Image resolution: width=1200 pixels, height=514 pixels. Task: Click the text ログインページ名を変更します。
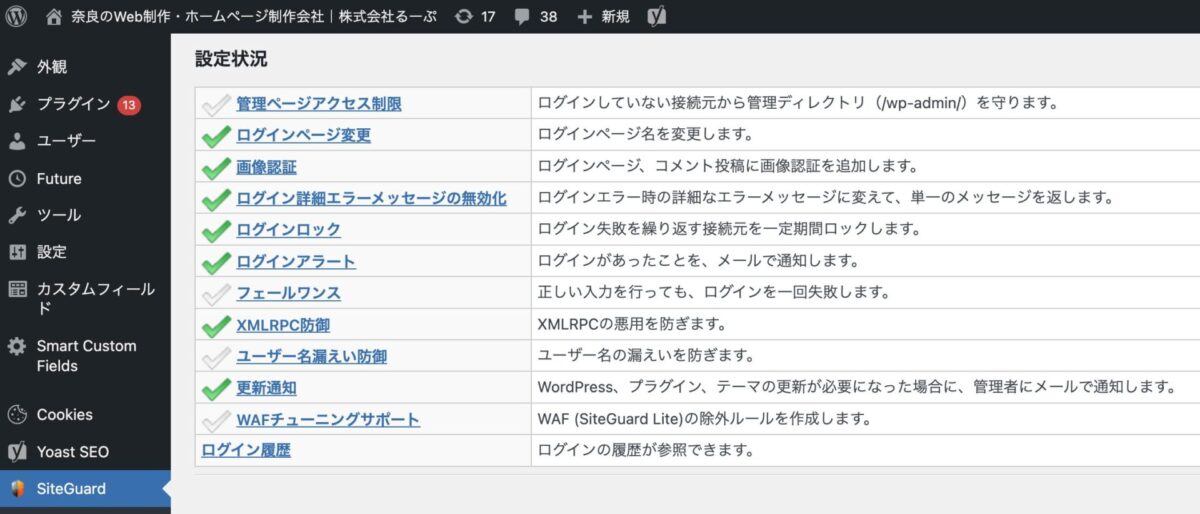click(x=645, y=135)
